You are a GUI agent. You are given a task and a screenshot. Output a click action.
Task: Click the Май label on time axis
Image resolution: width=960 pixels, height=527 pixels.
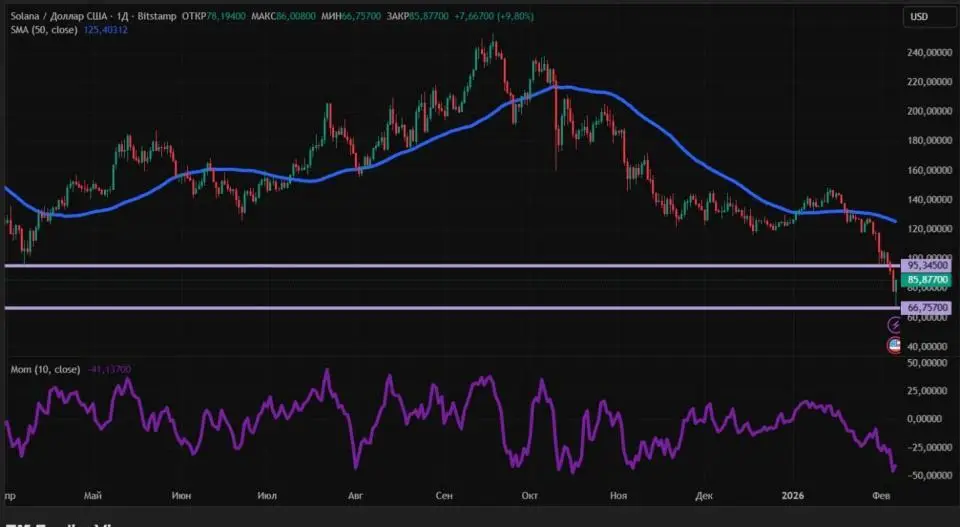94,495
